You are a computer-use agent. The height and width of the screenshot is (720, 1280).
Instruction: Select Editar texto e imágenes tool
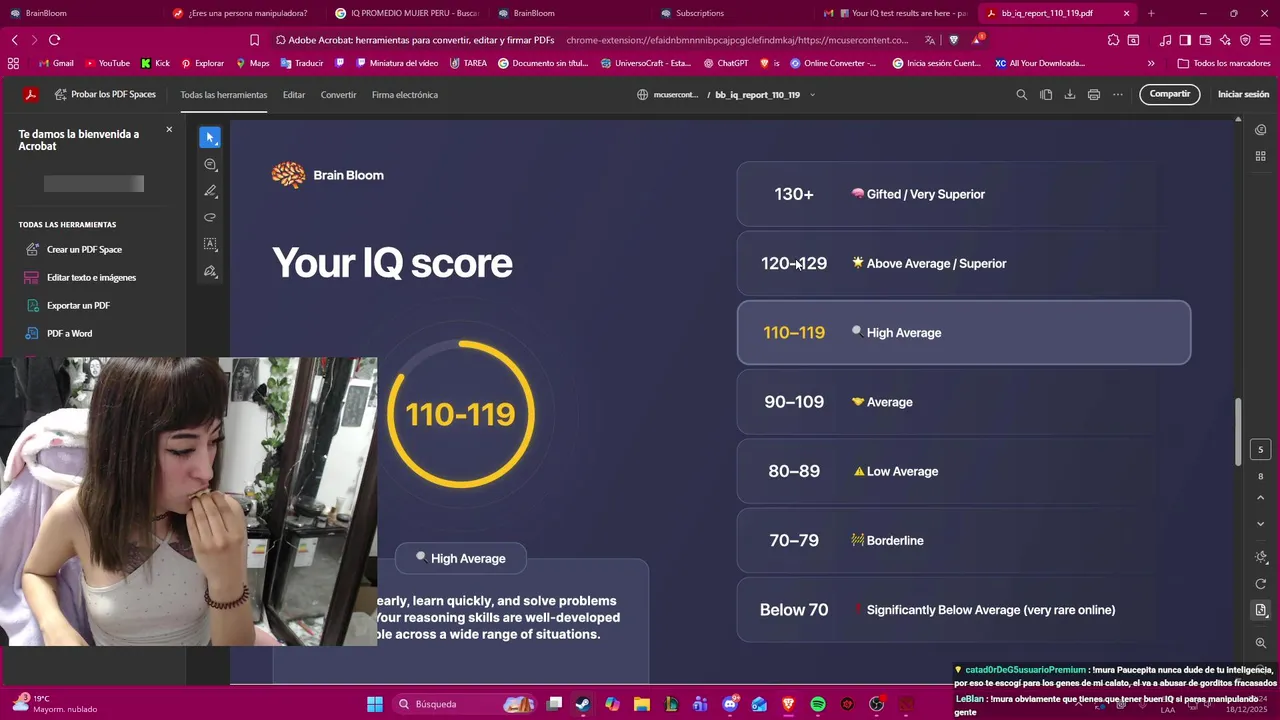[91, 278]
